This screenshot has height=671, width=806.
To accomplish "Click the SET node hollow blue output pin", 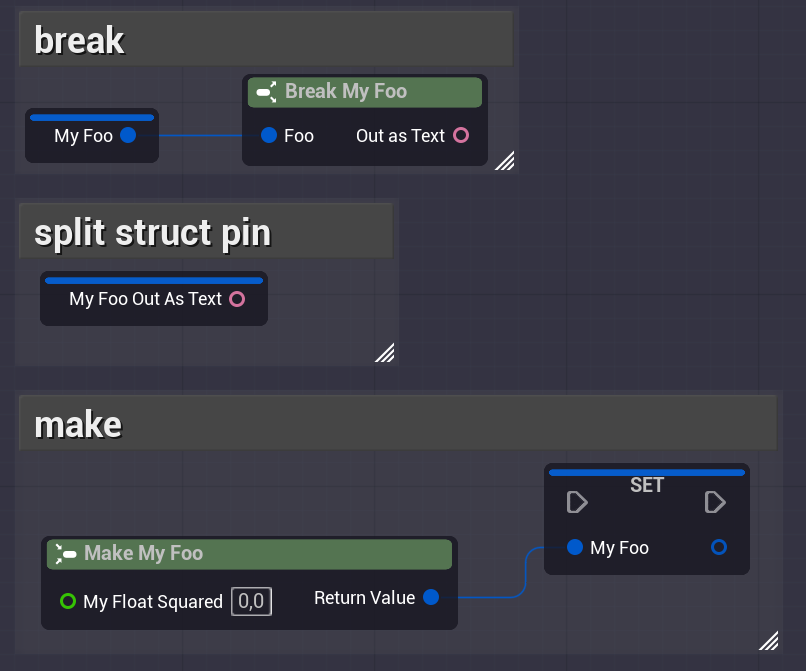I will 719,547.
